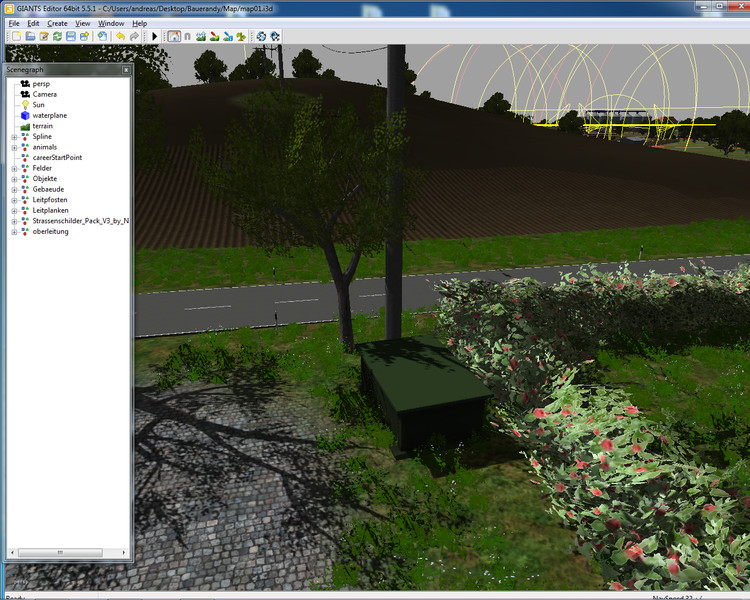750x600 pixels.
Task: Select the Camera node in Scenegraph
Action: pos(44,94)
